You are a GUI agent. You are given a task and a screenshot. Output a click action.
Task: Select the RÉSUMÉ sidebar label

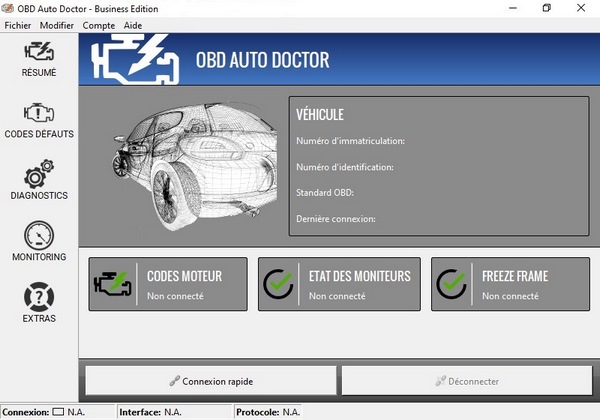click(x=39, y=72)
